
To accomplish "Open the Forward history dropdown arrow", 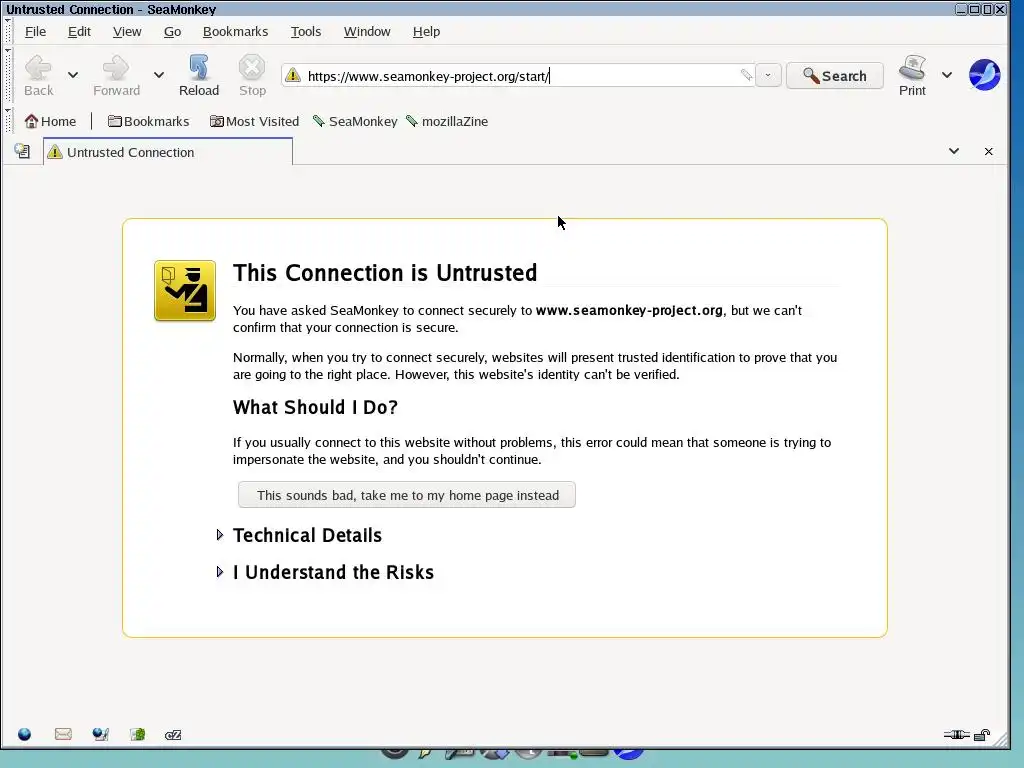I will pyautogui.click(x=159, y=75).
